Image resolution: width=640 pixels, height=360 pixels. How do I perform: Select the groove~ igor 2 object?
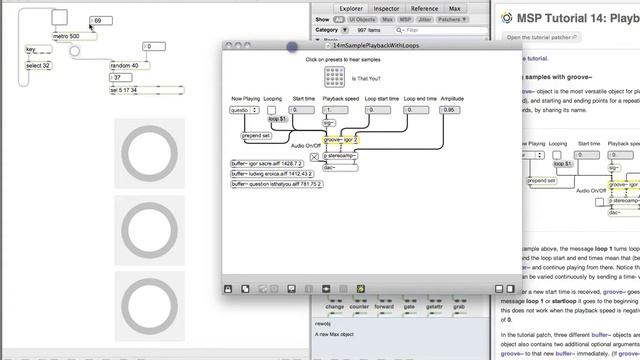pos(341,140)
